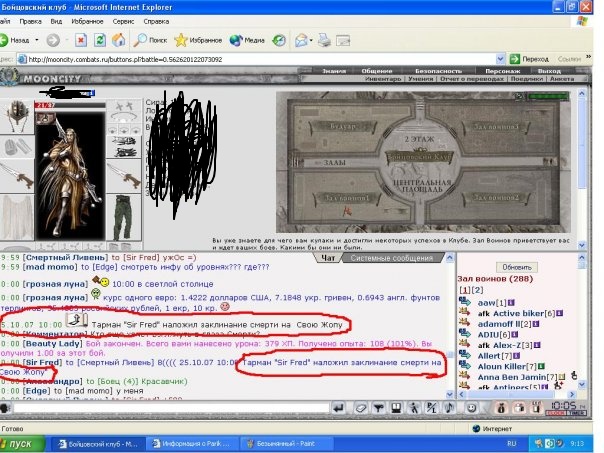The width and height of the screenshot is (604, 453).
Task: Click the gloves equipment slot
Action: [17, 148]
